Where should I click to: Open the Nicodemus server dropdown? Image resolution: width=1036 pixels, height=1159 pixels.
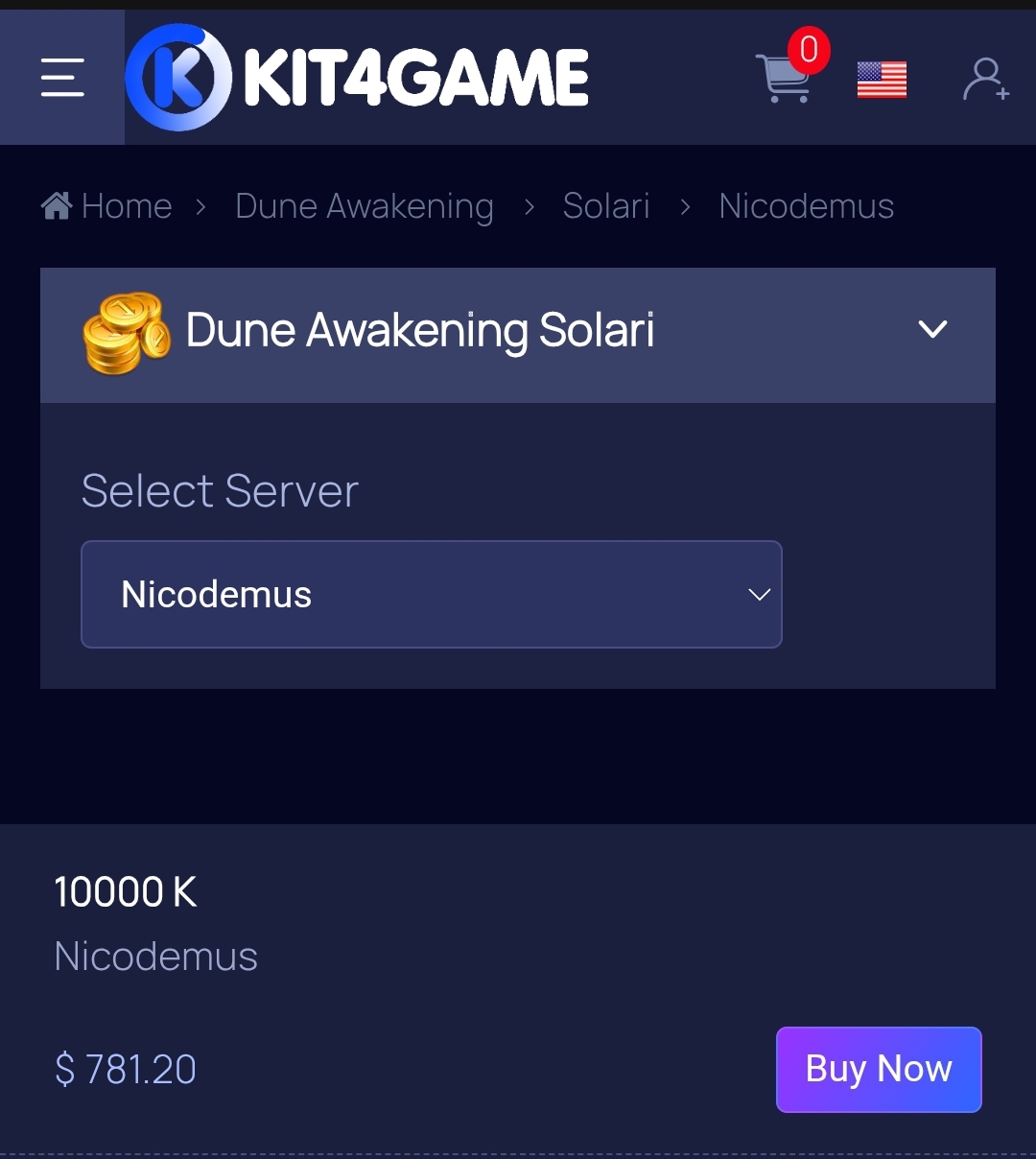point(432,594)
